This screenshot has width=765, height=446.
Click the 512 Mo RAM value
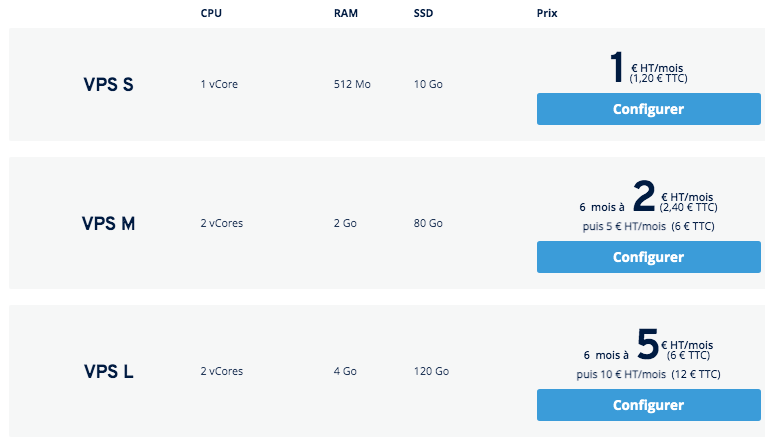point(352,84)
